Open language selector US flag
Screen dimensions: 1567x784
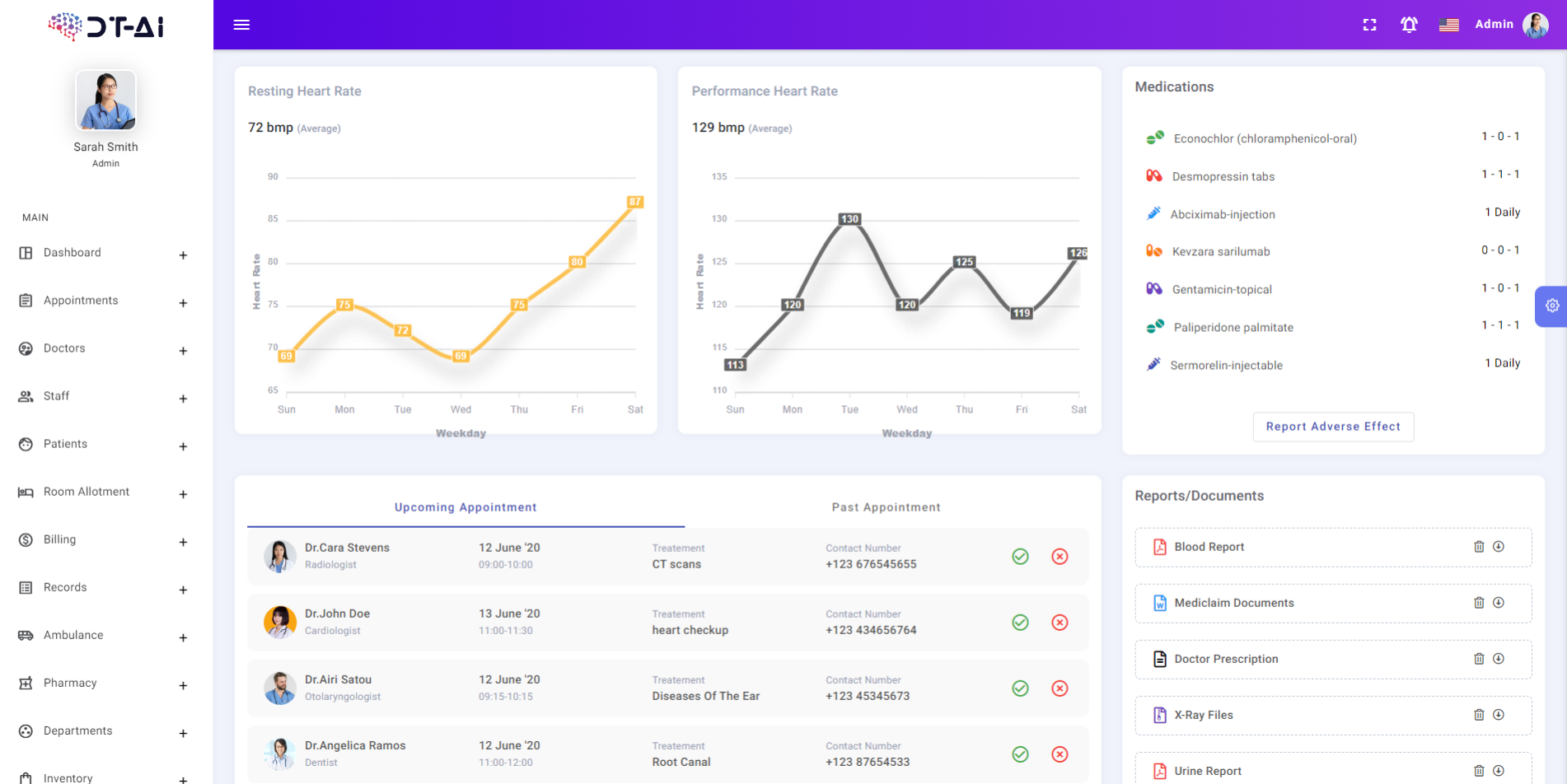click(1449, 25)
